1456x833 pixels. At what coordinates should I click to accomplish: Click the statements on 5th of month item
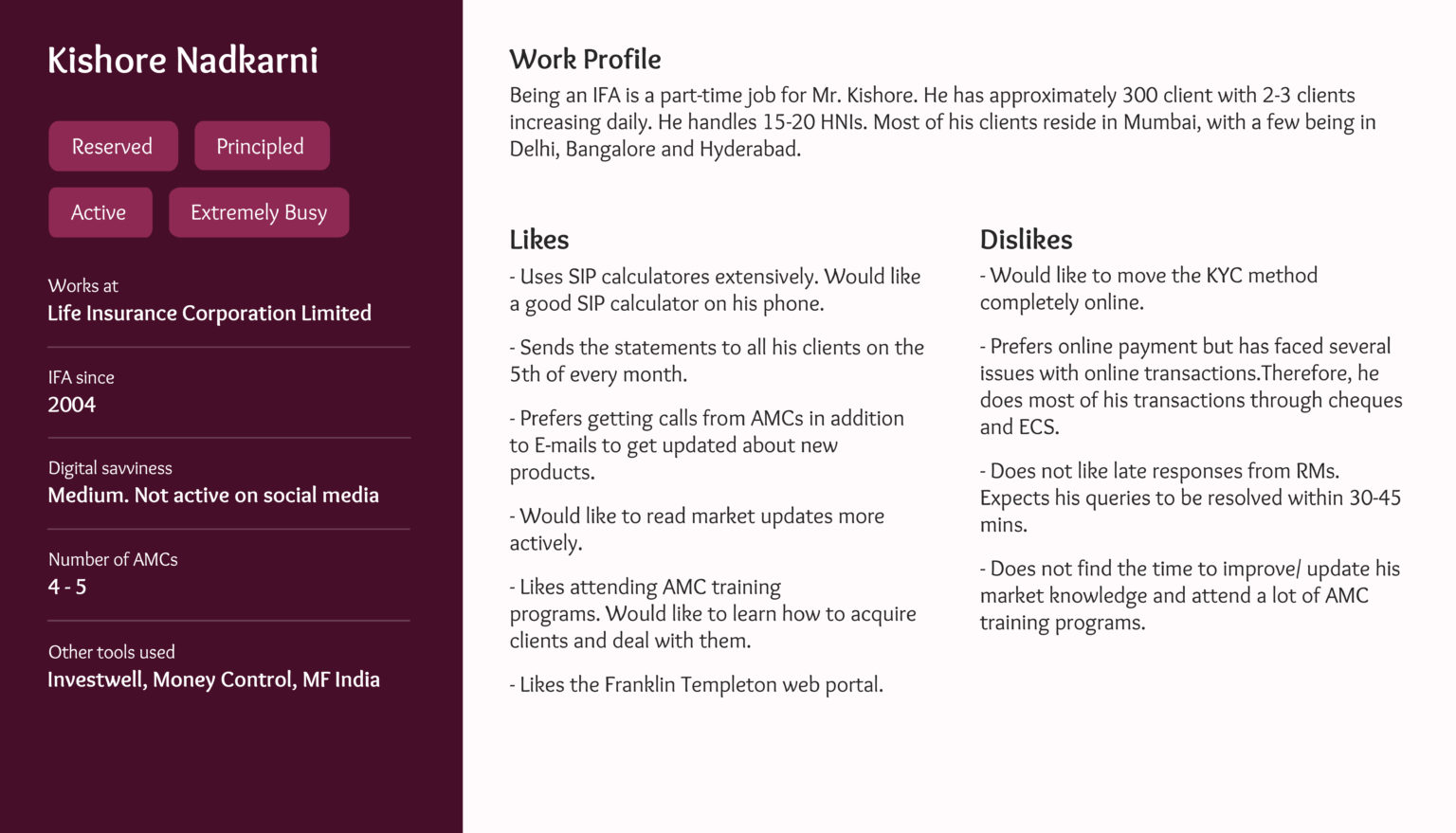pyautogui.click(x=717, y=360)
